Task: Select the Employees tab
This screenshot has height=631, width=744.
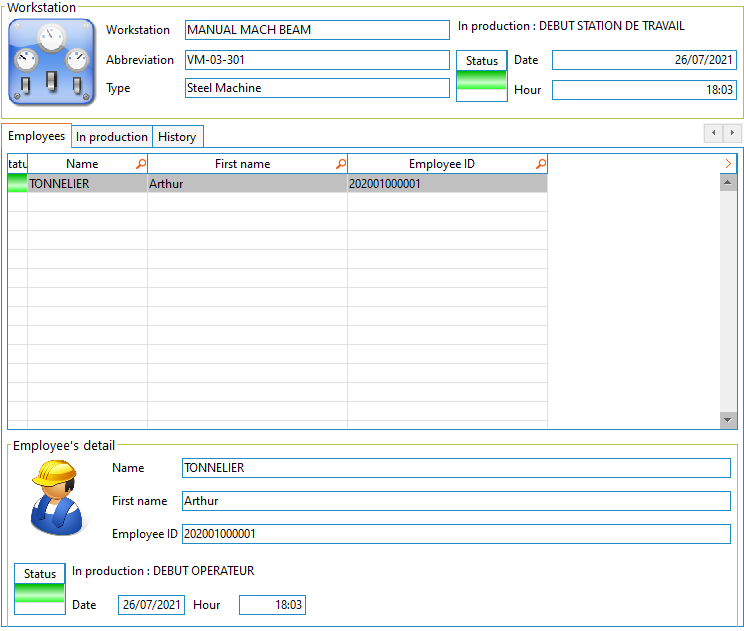Action: pos(37,136)
